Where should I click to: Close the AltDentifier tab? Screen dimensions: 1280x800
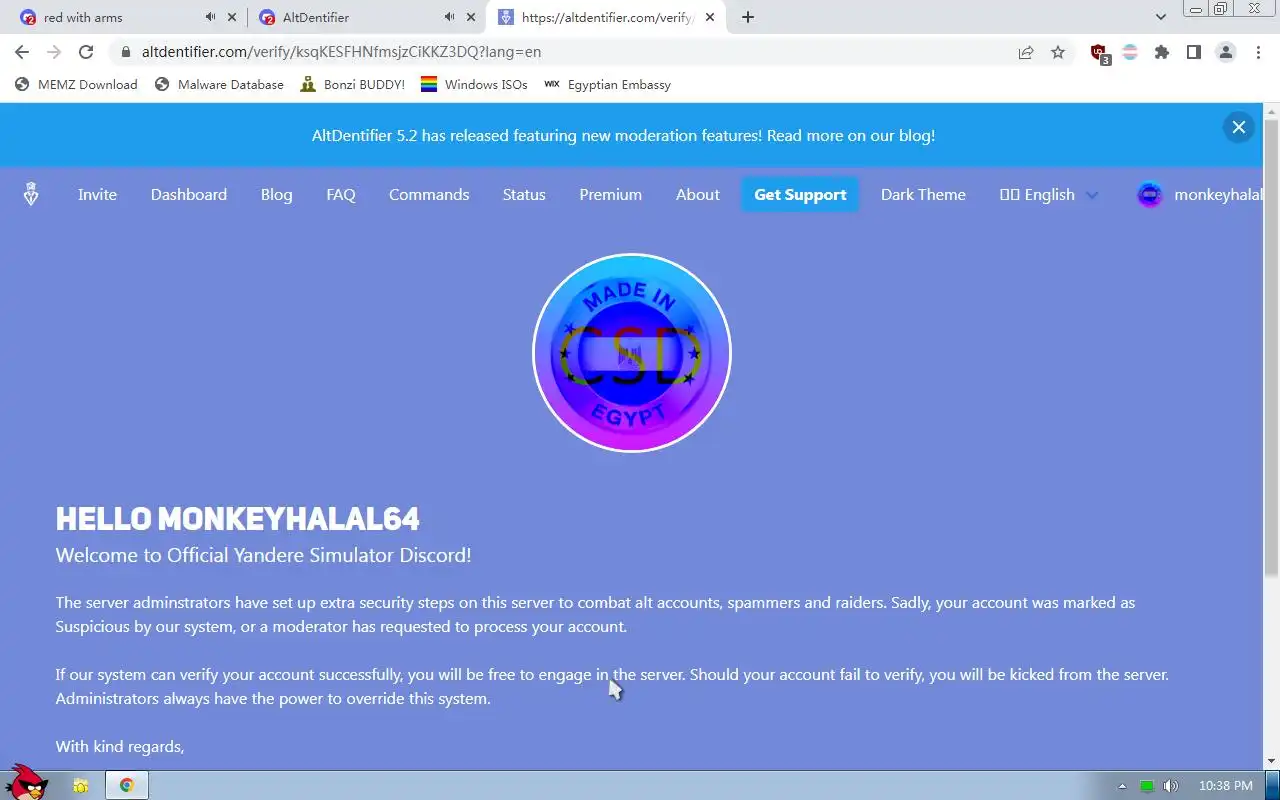point(471,17)
